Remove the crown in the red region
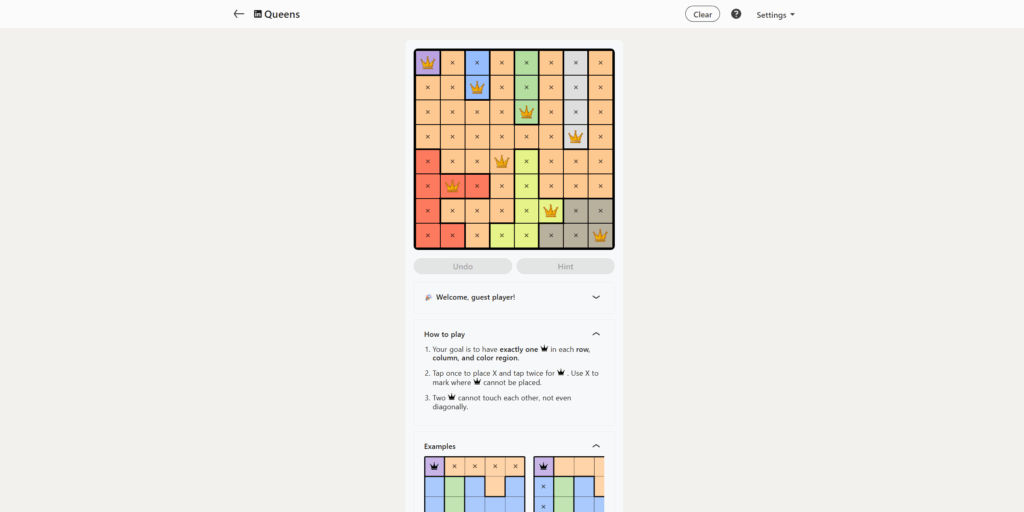 tap(452, 186)
